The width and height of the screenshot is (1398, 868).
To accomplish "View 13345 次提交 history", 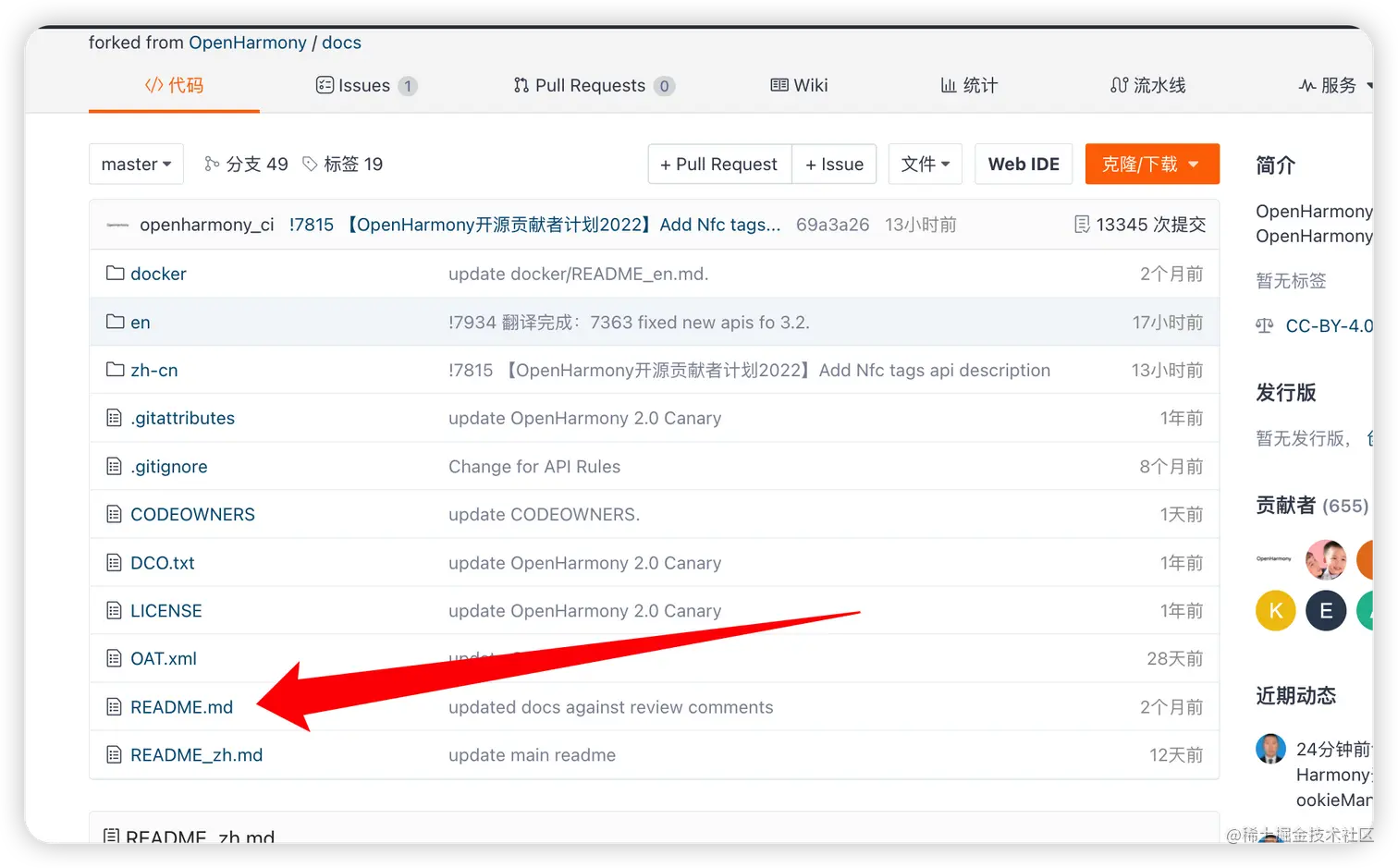I will [x=1140, y=225].
